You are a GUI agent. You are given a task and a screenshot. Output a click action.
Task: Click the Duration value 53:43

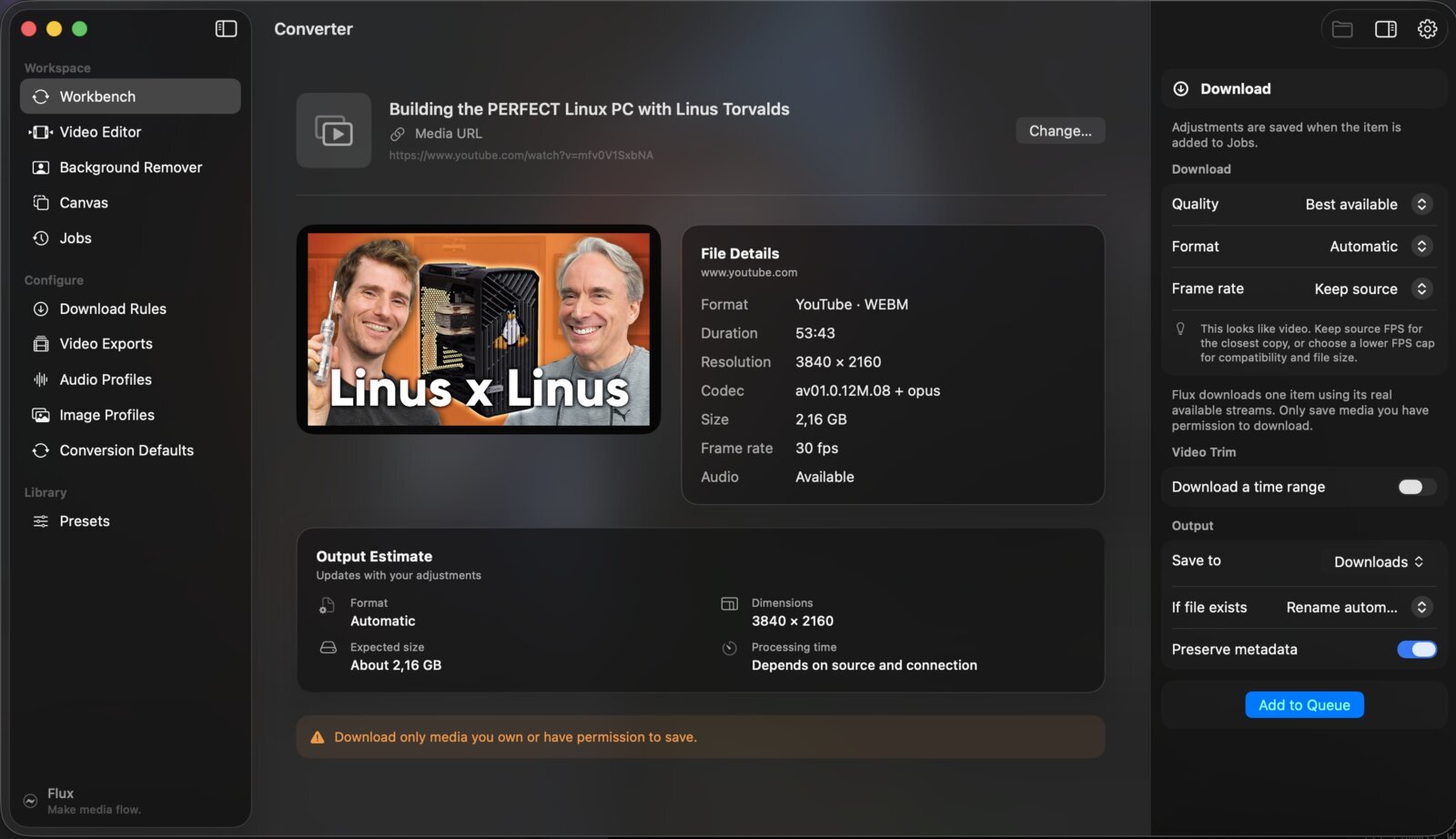814,333
